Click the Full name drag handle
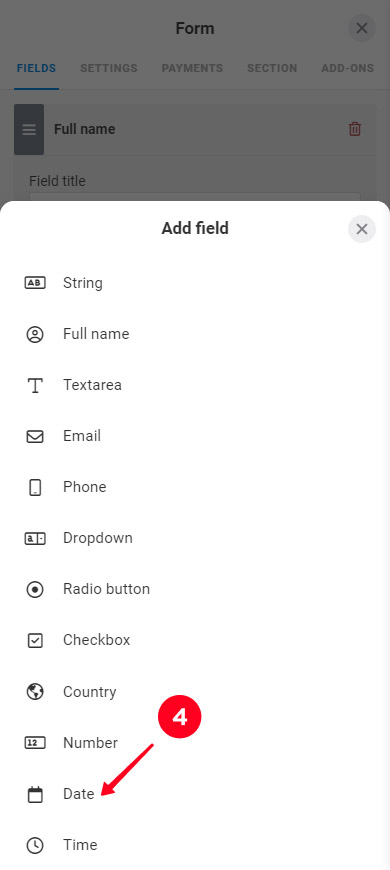390x870 pixels. tap(29, 129)
